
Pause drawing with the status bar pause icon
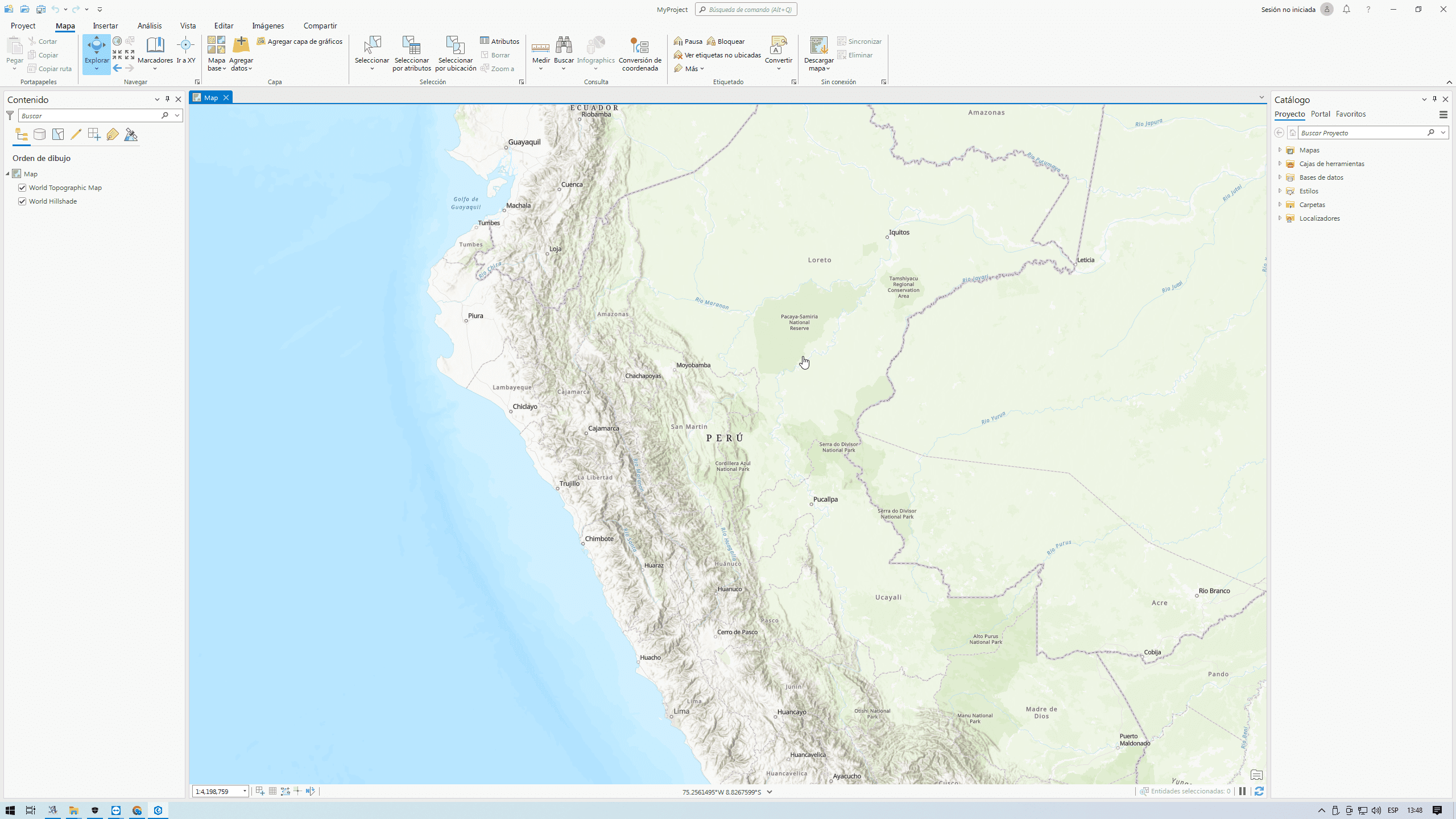click(x=1243, y=791)
